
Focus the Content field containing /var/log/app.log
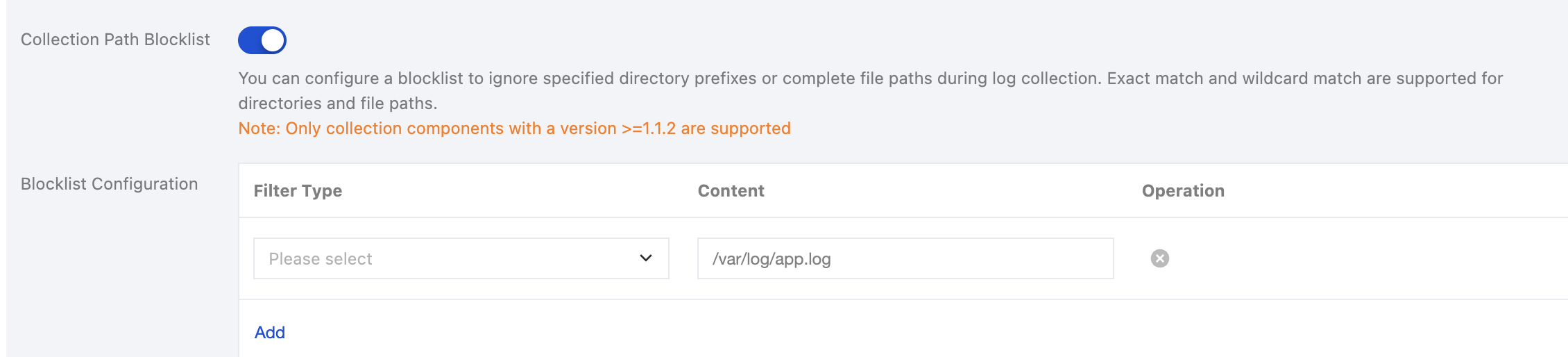[905, 258]
